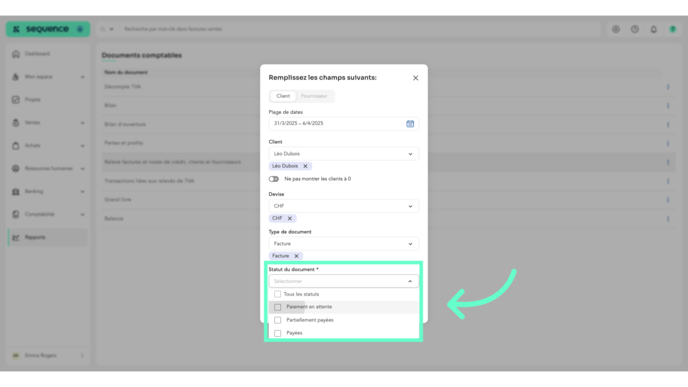Remove the Facture document type tag
The height and width of the screenshot is (387, 688).
296,256
